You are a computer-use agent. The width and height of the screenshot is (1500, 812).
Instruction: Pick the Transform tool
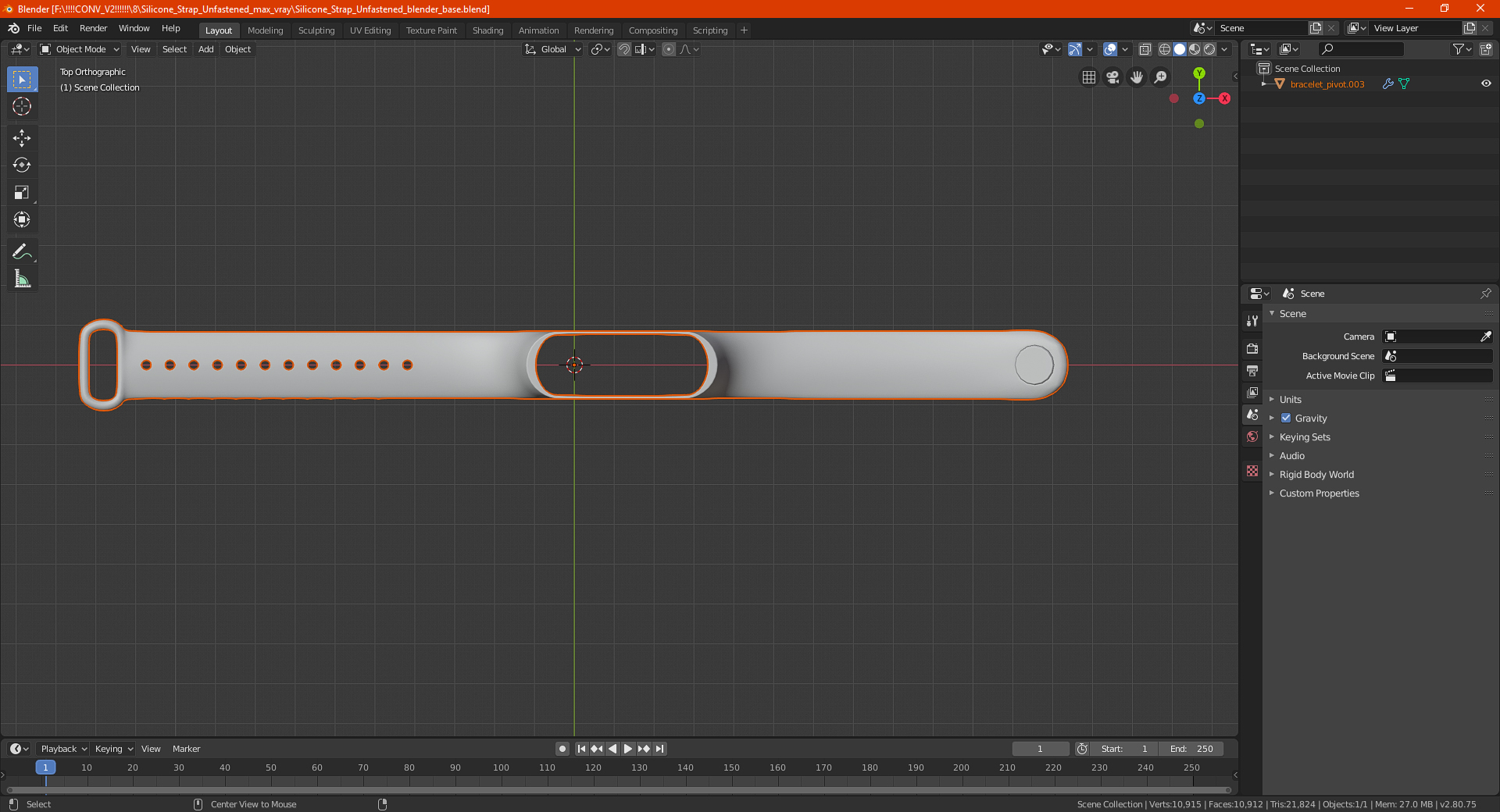[x=22, y=219]
